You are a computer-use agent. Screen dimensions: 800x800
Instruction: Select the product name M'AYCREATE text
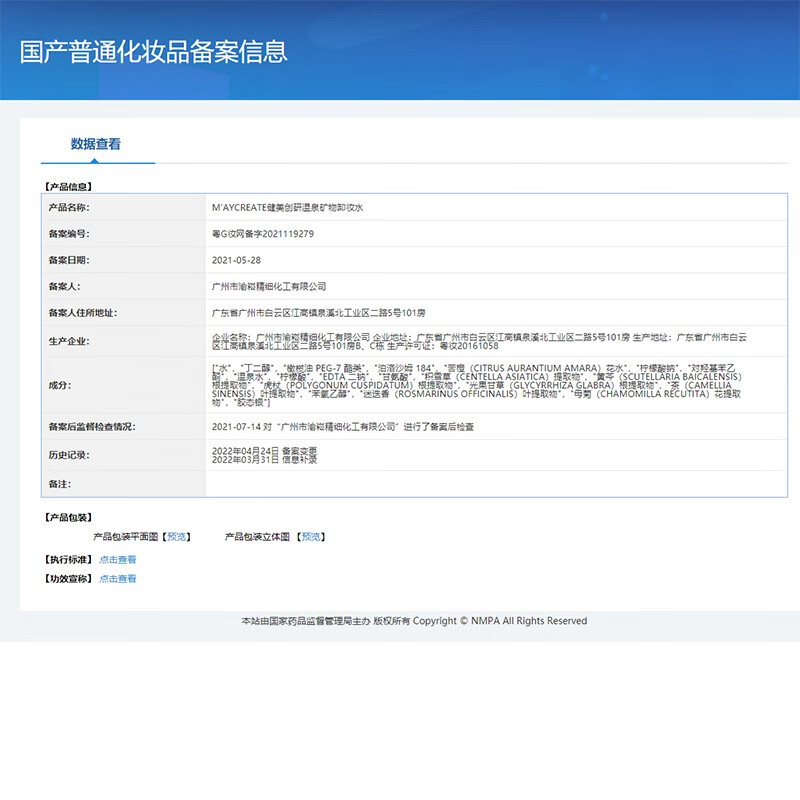pyautogui.click(x=287, y=208)
